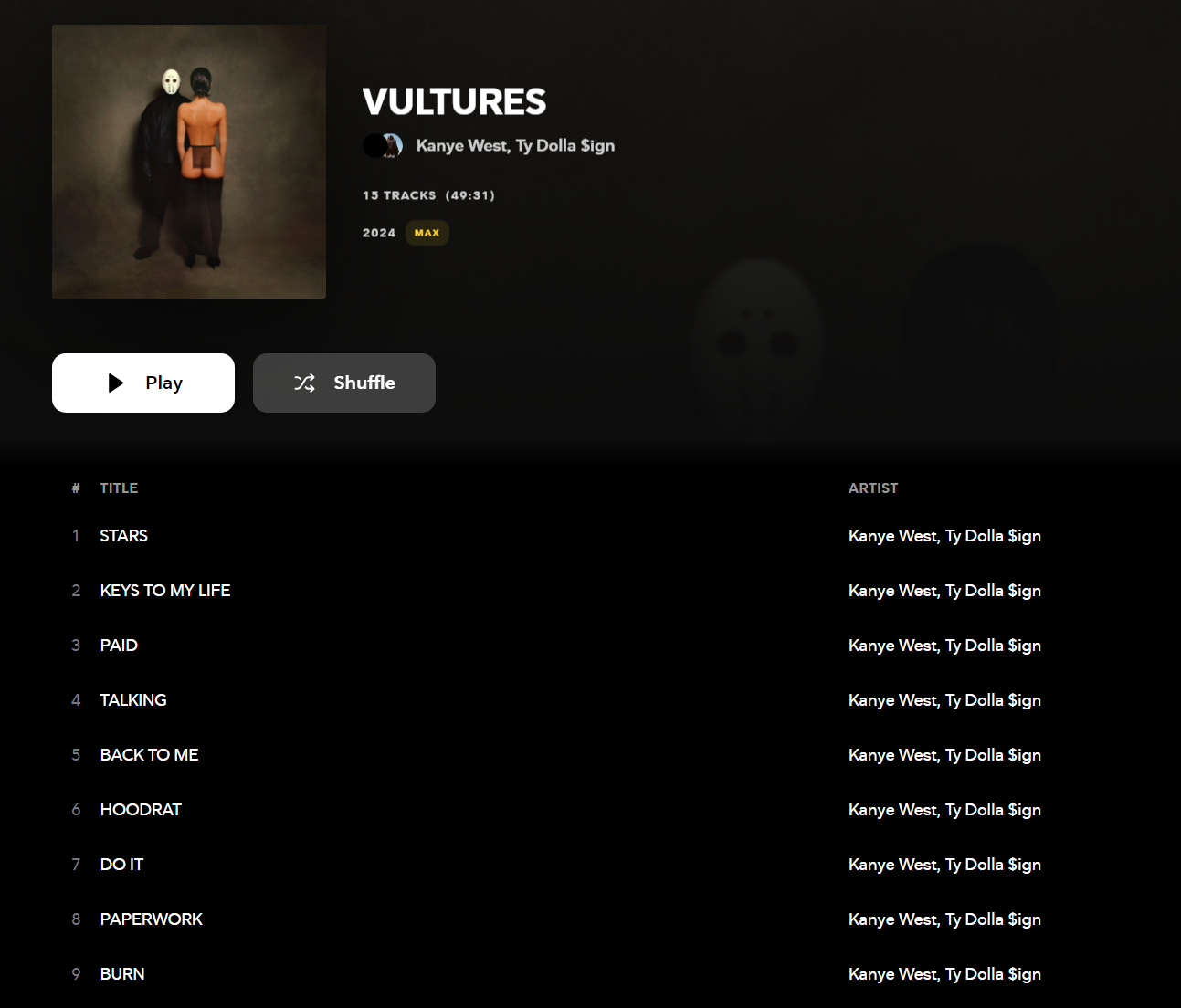Click the artist avatar next to Kanye West
Viewport: 1181px width, 1008px height.
pyautogui.click(x=383, y=146)
